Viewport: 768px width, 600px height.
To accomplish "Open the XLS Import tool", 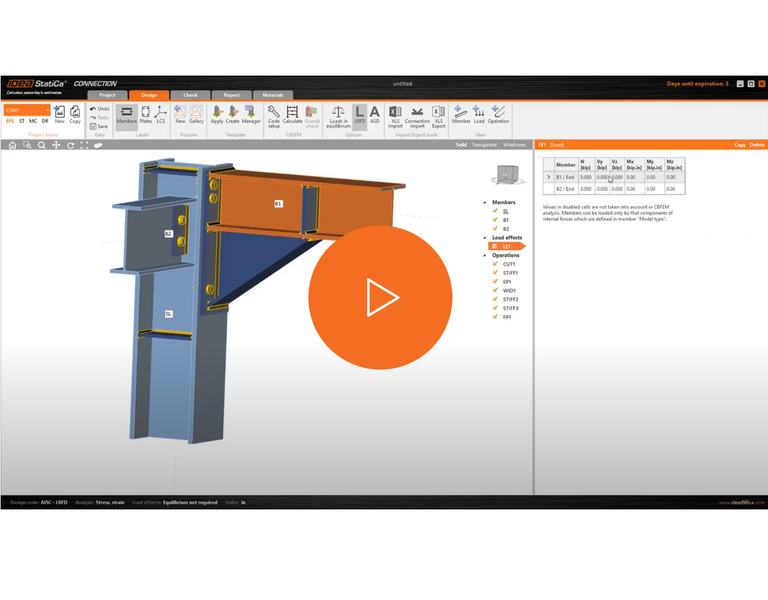I will (x=395, y=115).
